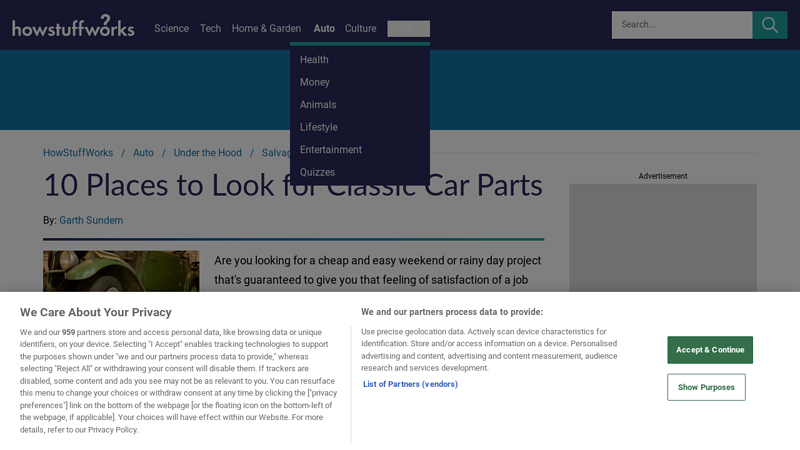Click the HowStuffWorks logo
The height and width of the screenshot is (450, 800).
click(73, 26)
